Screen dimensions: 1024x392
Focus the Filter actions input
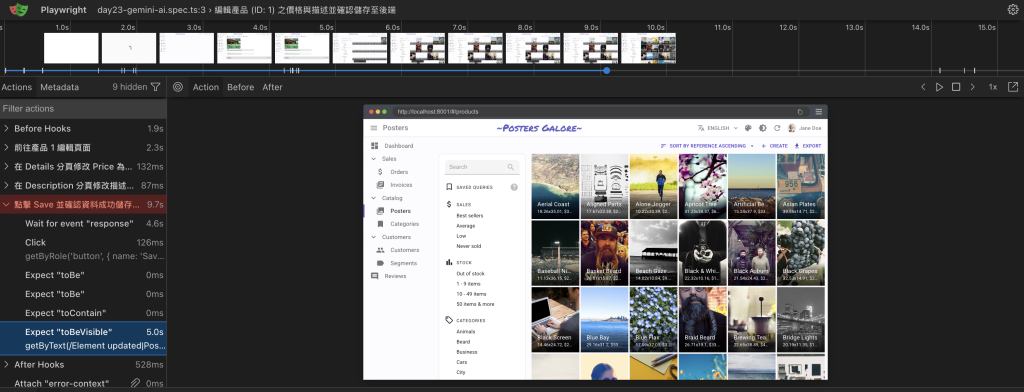83,108
